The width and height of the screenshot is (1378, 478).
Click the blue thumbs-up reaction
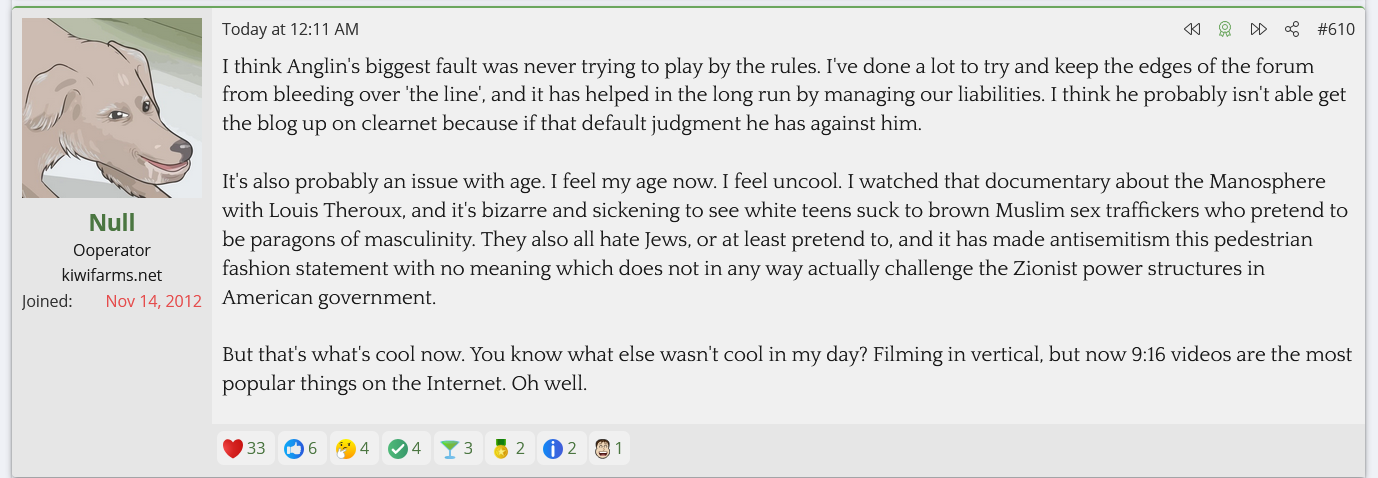(300, 449)
